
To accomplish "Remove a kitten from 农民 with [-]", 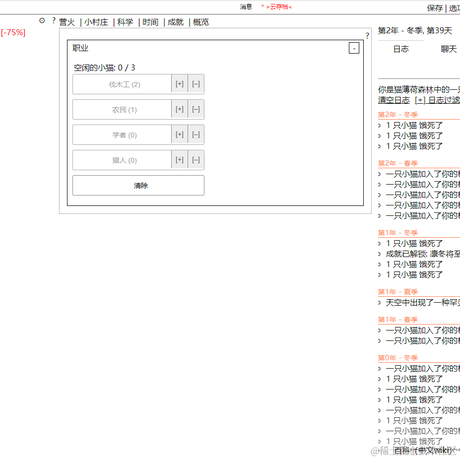I will click(196, 110).
